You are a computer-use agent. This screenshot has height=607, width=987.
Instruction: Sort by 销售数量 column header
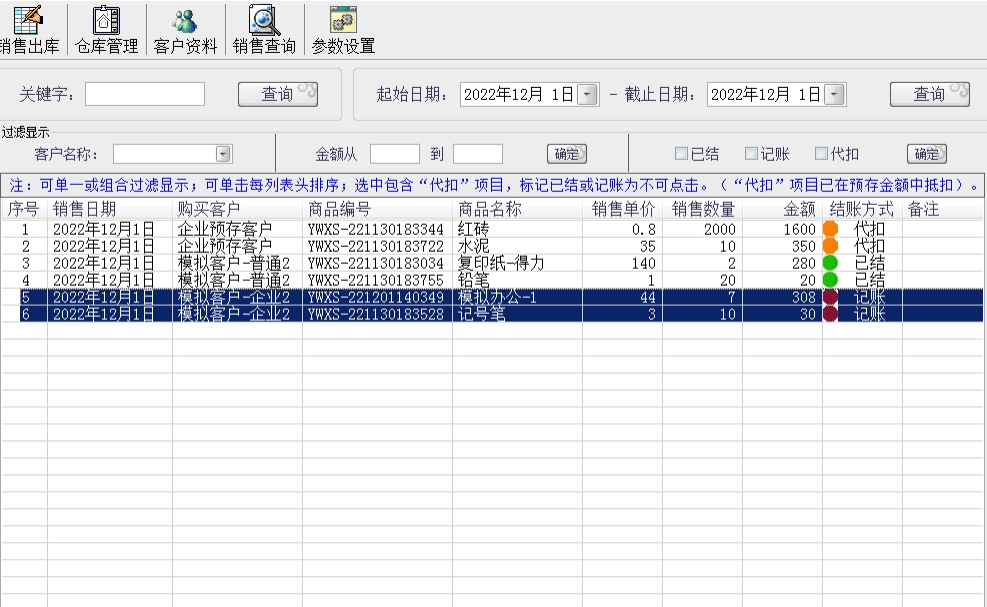[702, 208]
